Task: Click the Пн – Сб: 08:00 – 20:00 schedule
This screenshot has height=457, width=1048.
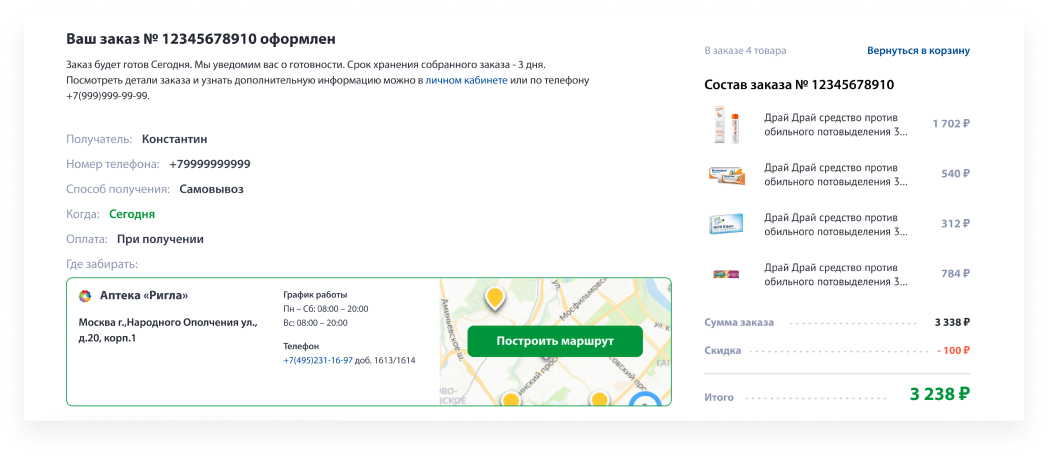Action: tap(325, 309)
